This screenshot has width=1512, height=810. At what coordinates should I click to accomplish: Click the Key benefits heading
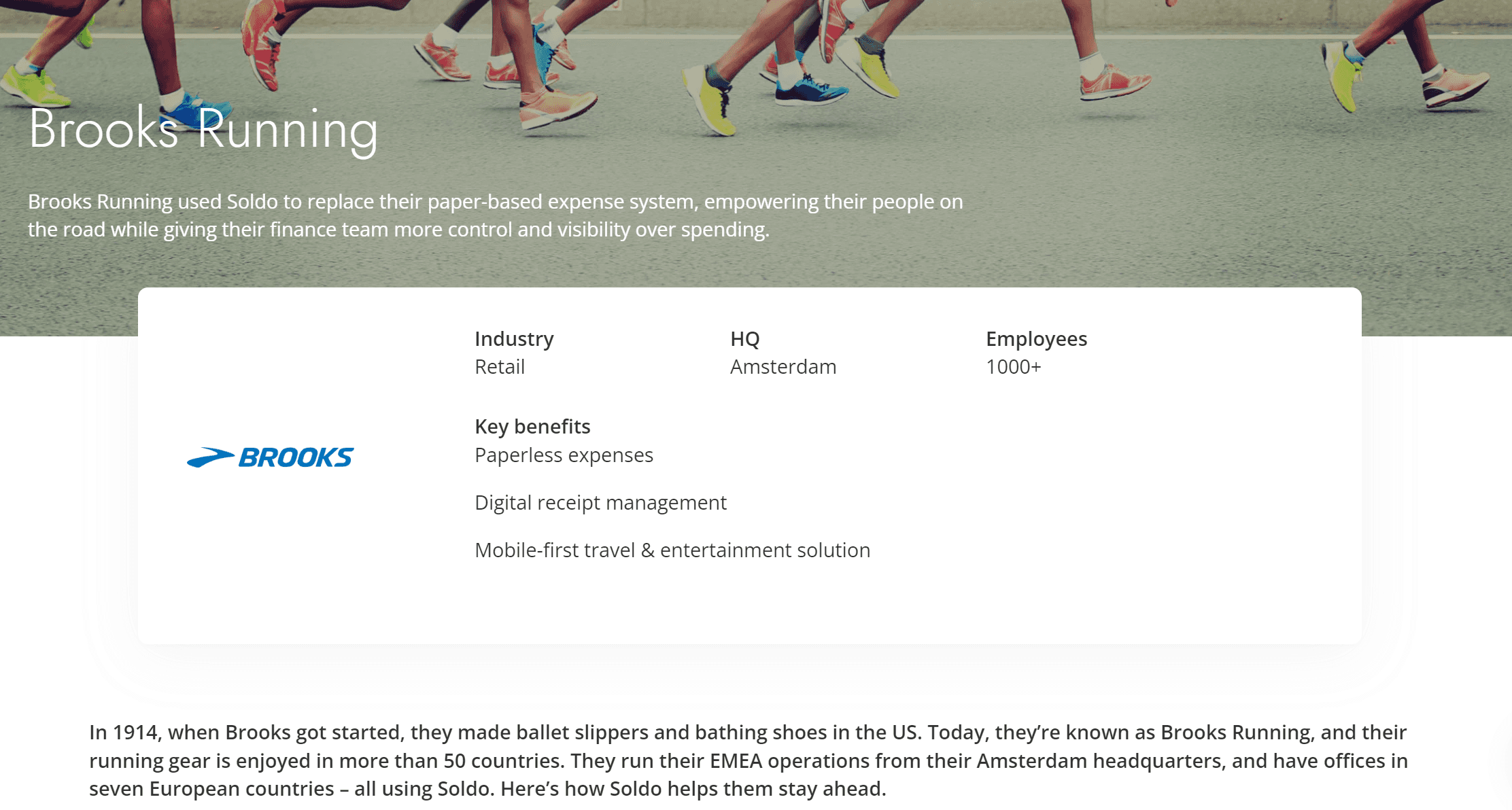tap(532, 426)
